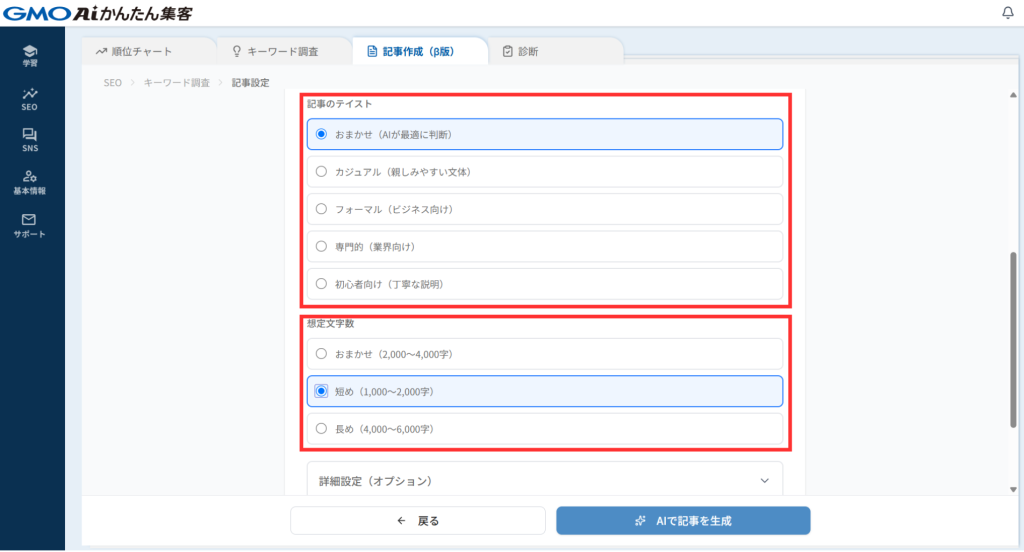This screenshot has height=552, width=1024.
Task: Click キーワード調査 breadcrumb link
Action: tap(176, 83)
